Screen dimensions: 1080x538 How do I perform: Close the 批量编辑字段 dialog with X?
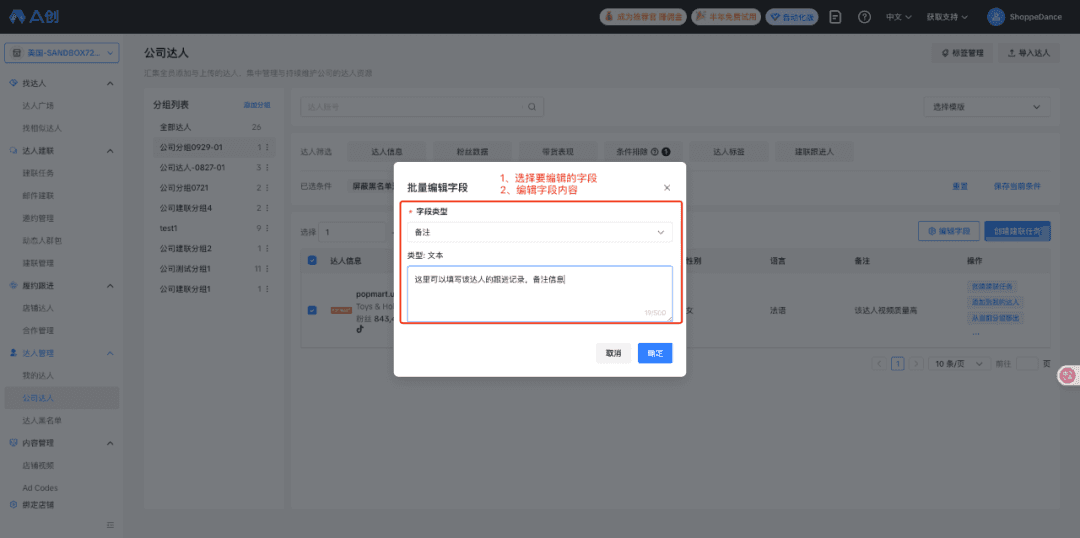[x=667, y=187]
